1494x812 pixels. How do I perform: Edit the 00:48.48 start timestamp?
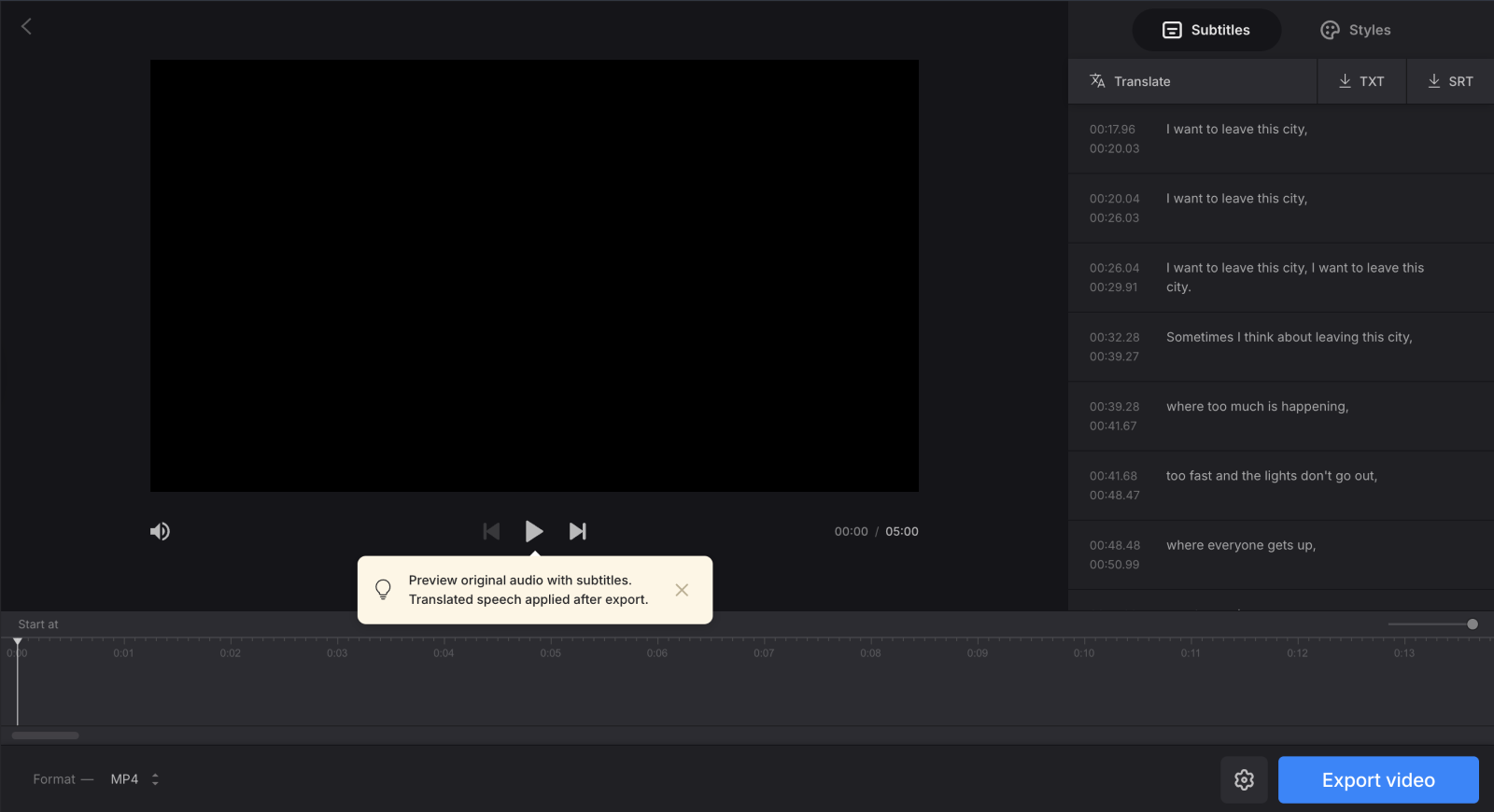1114,545
